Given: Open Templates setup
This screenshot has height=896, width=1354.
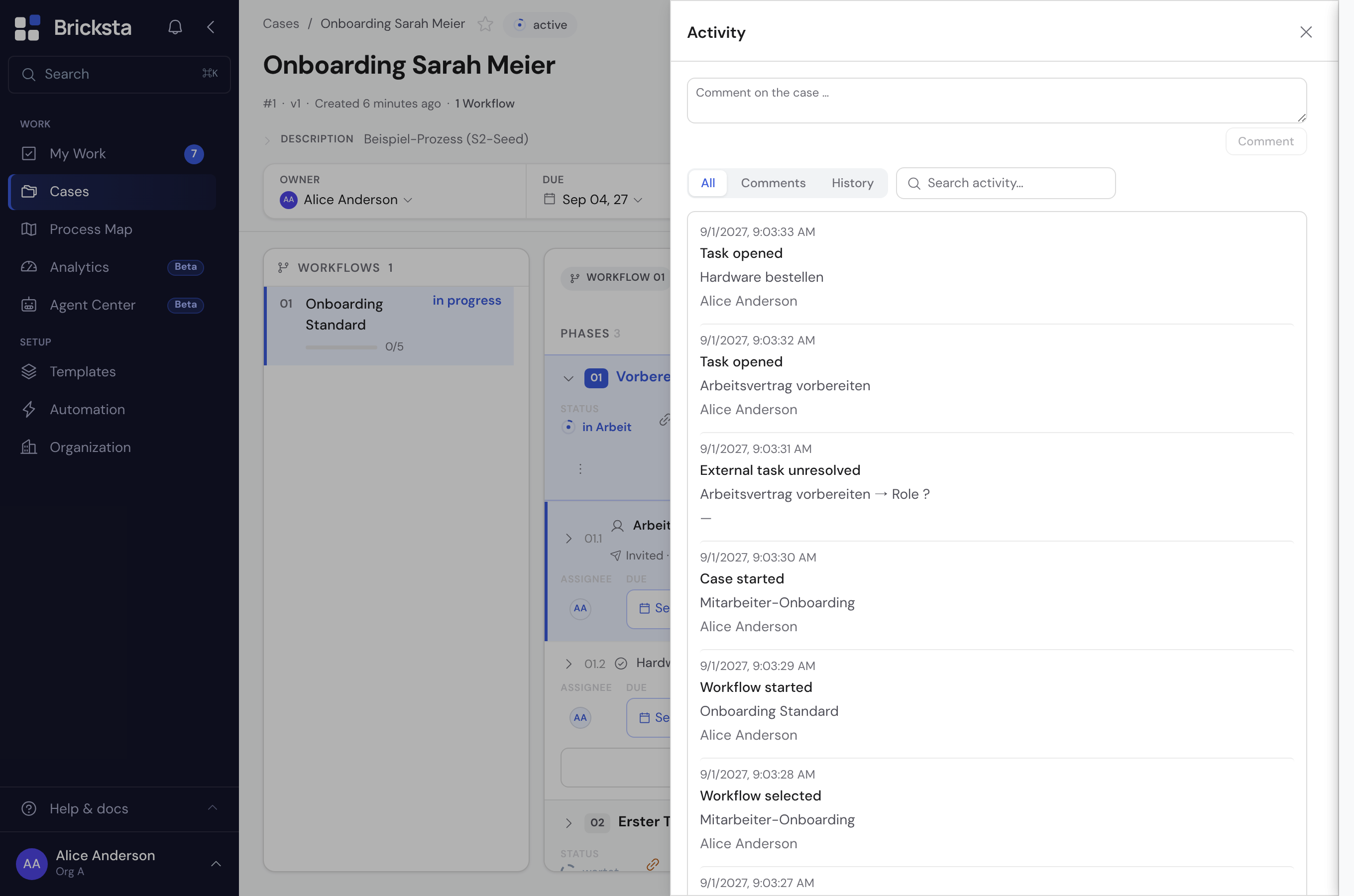Looking at the screenshot, I should coord(113,371).
